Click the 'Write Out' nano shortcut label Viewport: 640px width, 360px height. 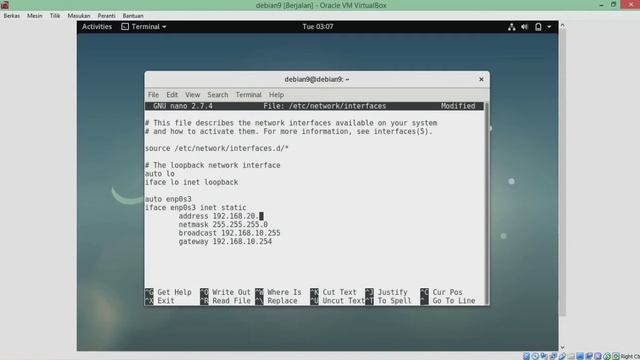coord(231,292)
